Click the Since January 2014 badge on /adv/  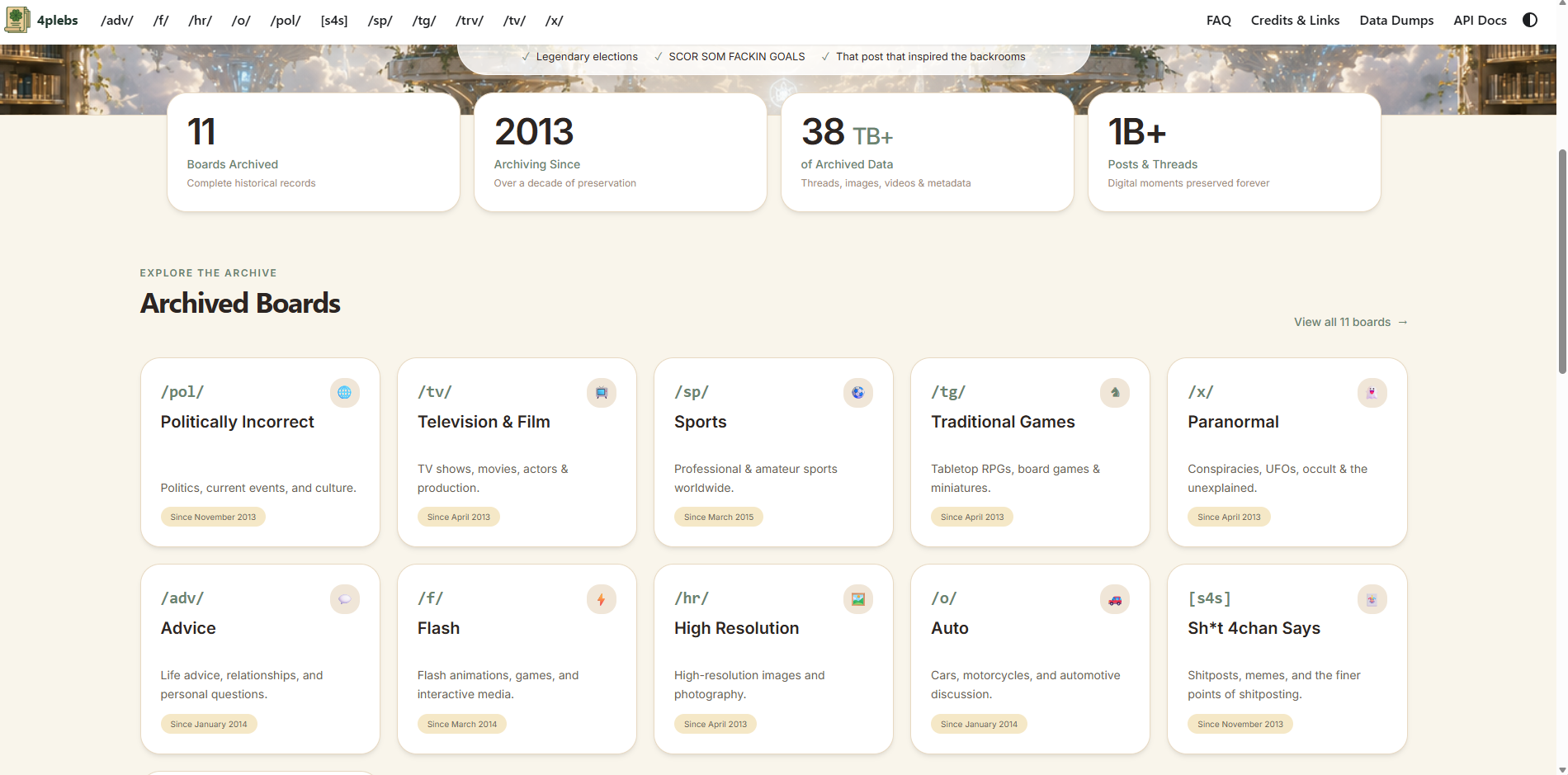209,724
